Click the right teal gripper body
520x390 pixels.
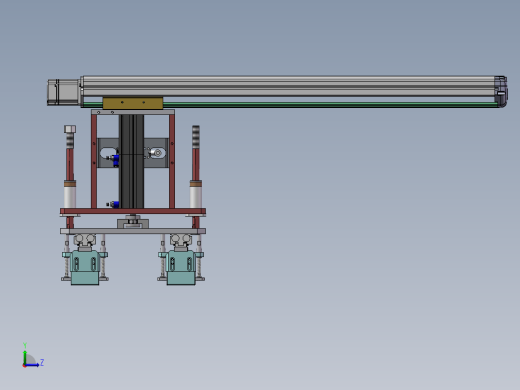coord(181,267)
